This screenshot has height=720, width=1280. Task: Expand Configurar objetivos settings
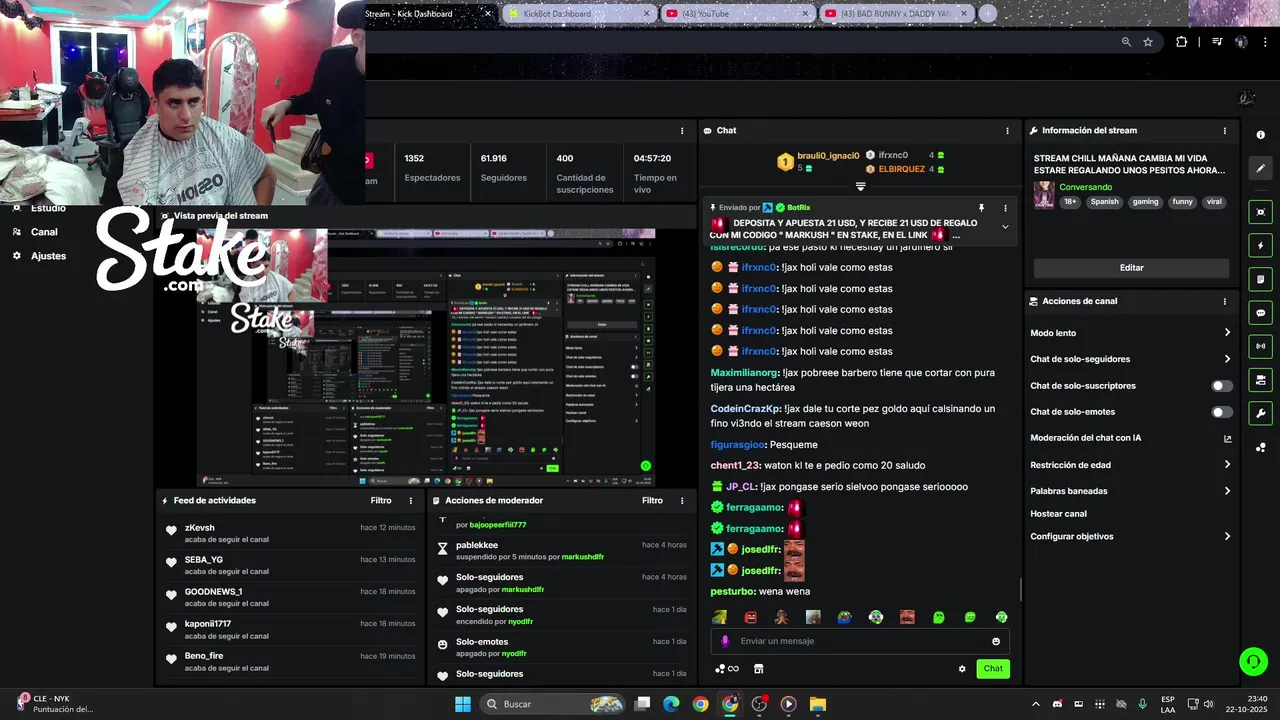coord(1227,536)
